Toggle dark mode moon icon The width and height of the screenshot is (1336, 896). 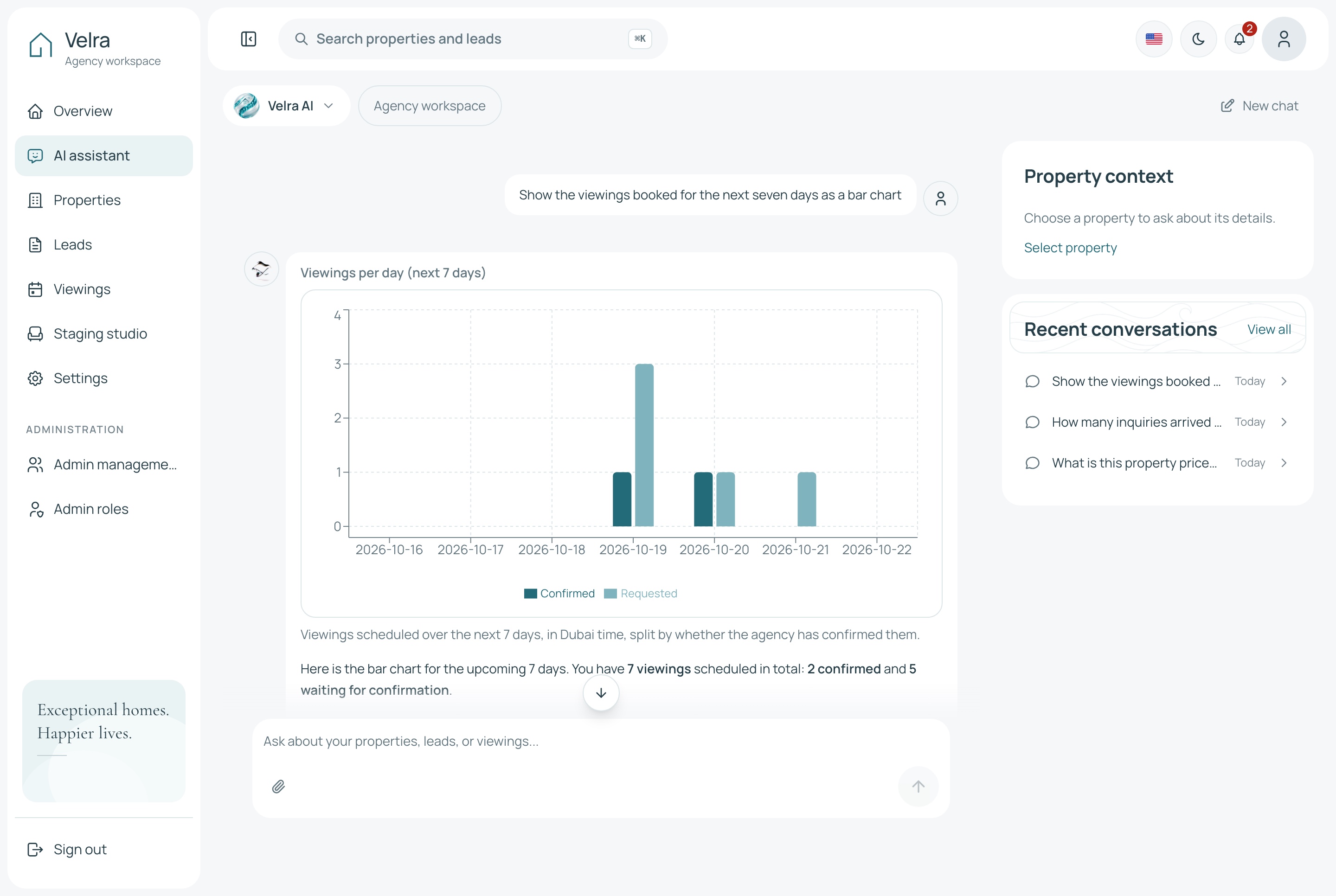pyautogui.click(x=1198, y=39)
